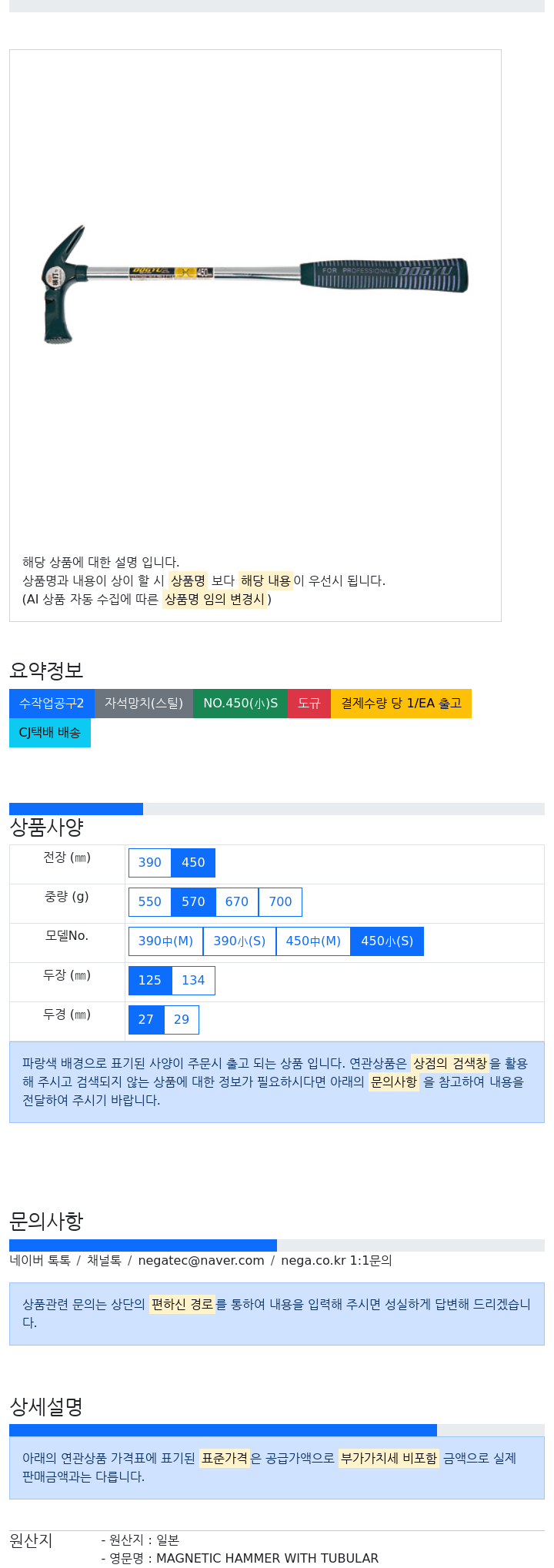This screenshot has width=554, height=1568.
Task: Choose weight option 670
Action: pyautogui.click(x=237, y=902)
